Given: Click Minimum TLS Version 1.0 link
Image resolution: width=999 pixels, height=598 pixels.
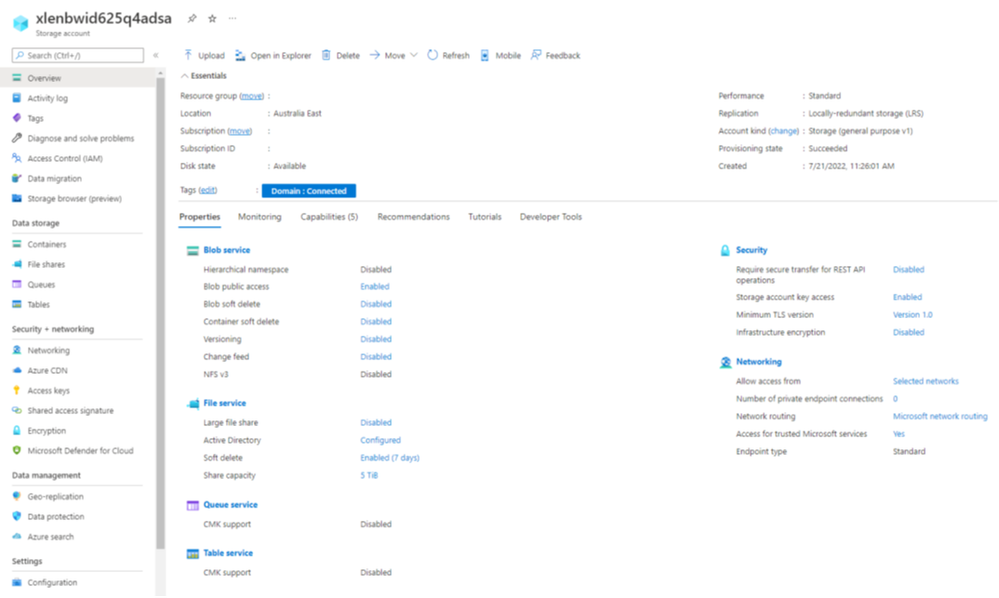Looking at the screenshot, I should [912, 315].
